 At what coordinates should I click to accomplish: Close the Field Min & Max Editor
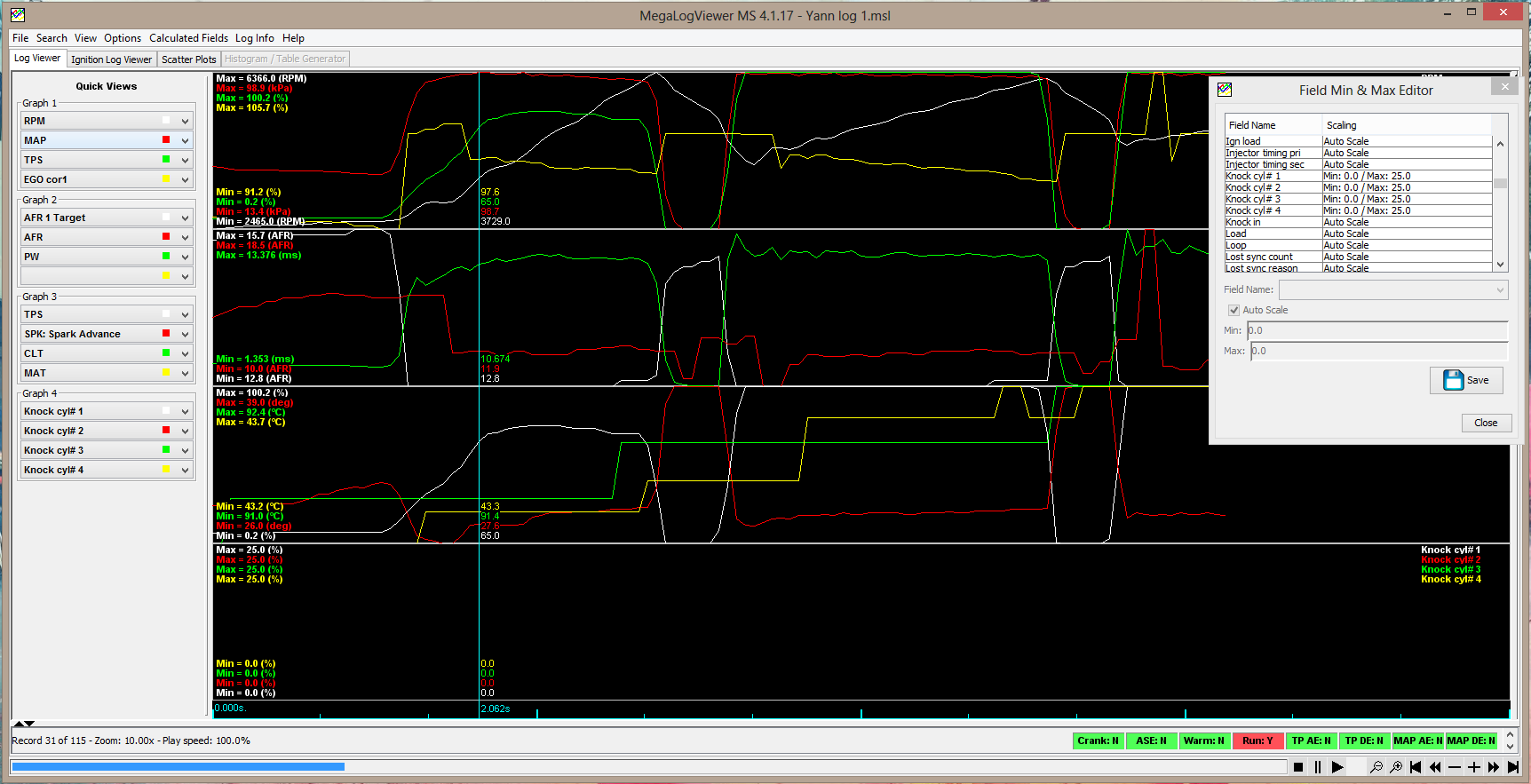pyautogui.click(x=1486, y=423)
